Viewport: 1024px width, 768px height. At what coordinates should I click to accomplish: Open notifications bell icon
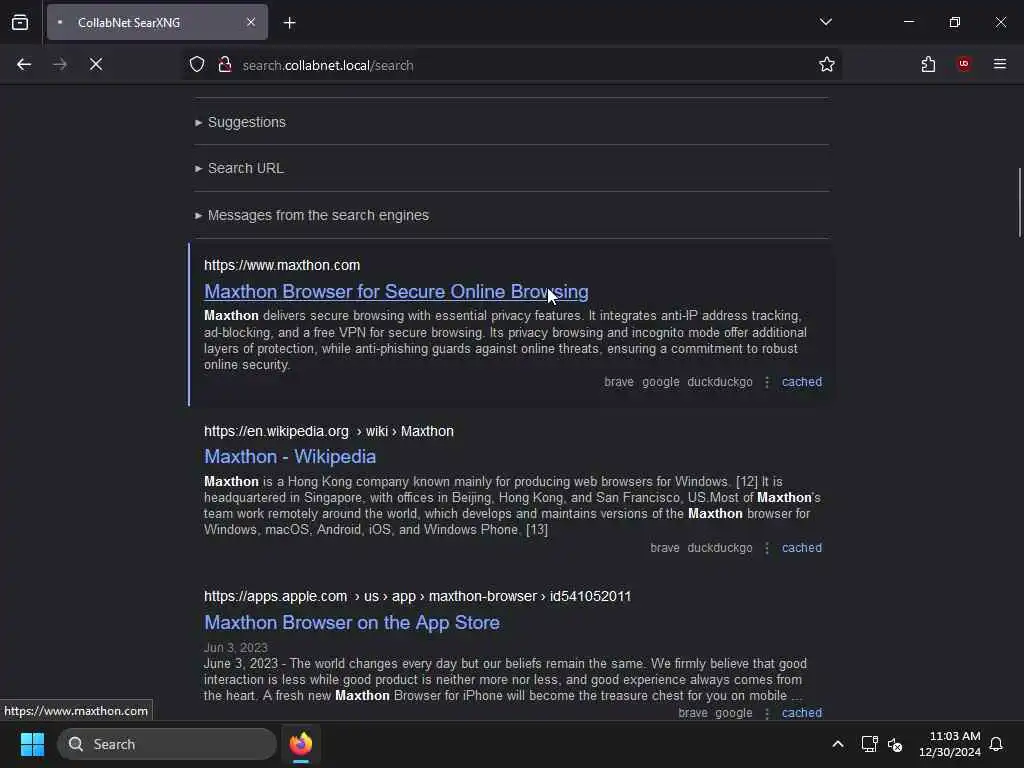pos(996,744)
